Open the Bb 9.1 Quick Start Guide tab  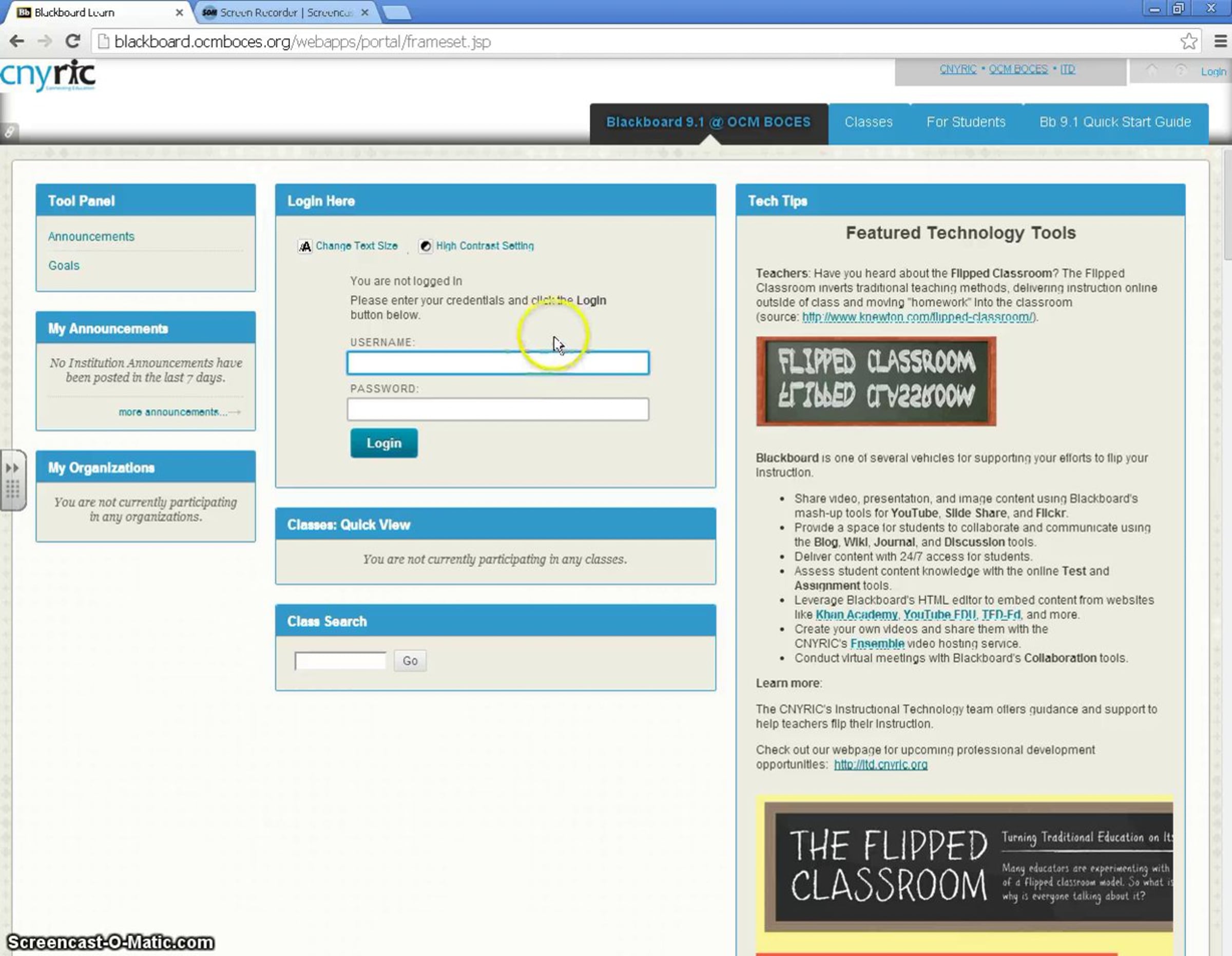click(1115, 123)
